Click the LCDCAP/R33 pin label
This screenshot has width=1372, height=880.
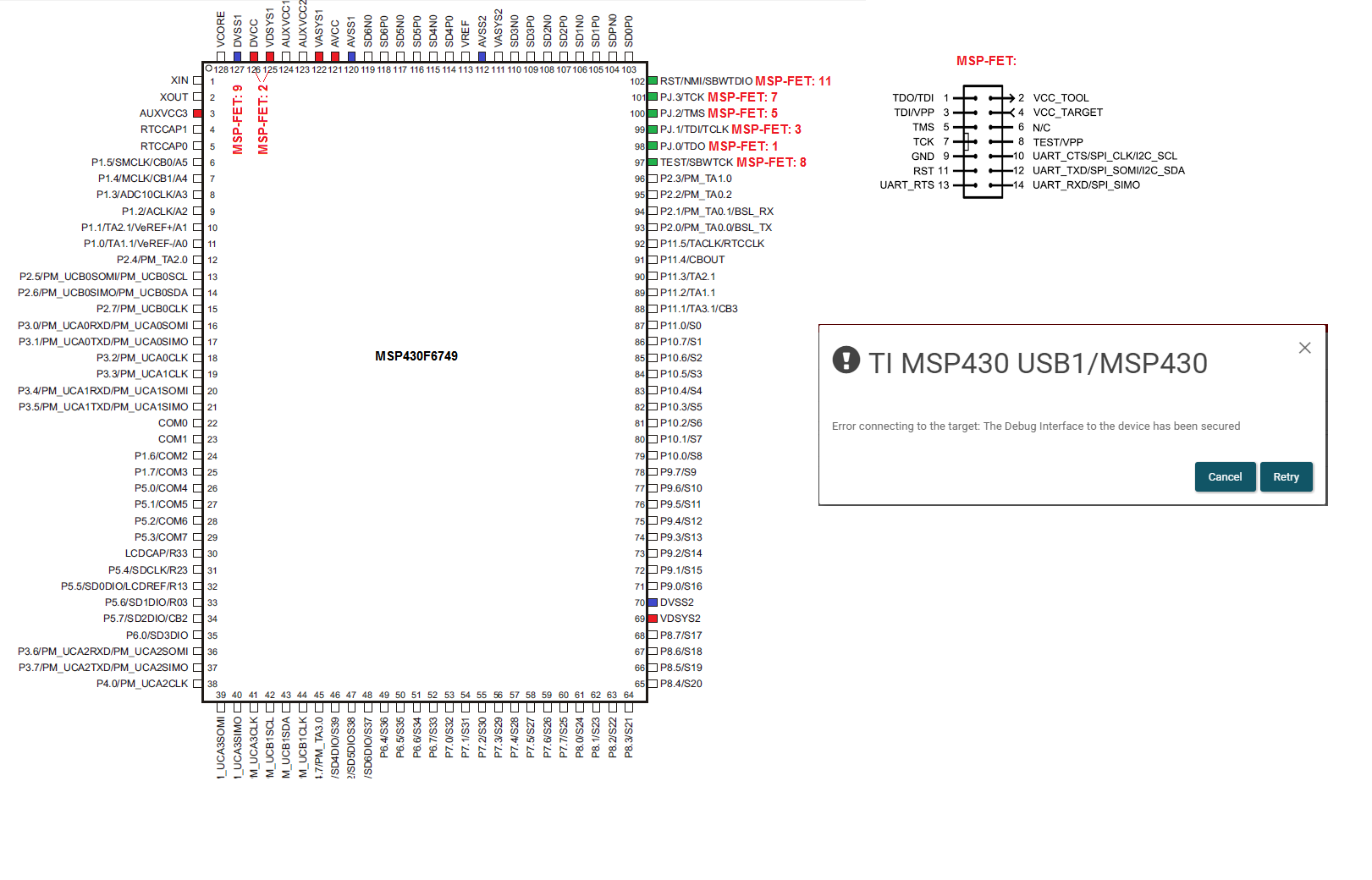(157, 553)
